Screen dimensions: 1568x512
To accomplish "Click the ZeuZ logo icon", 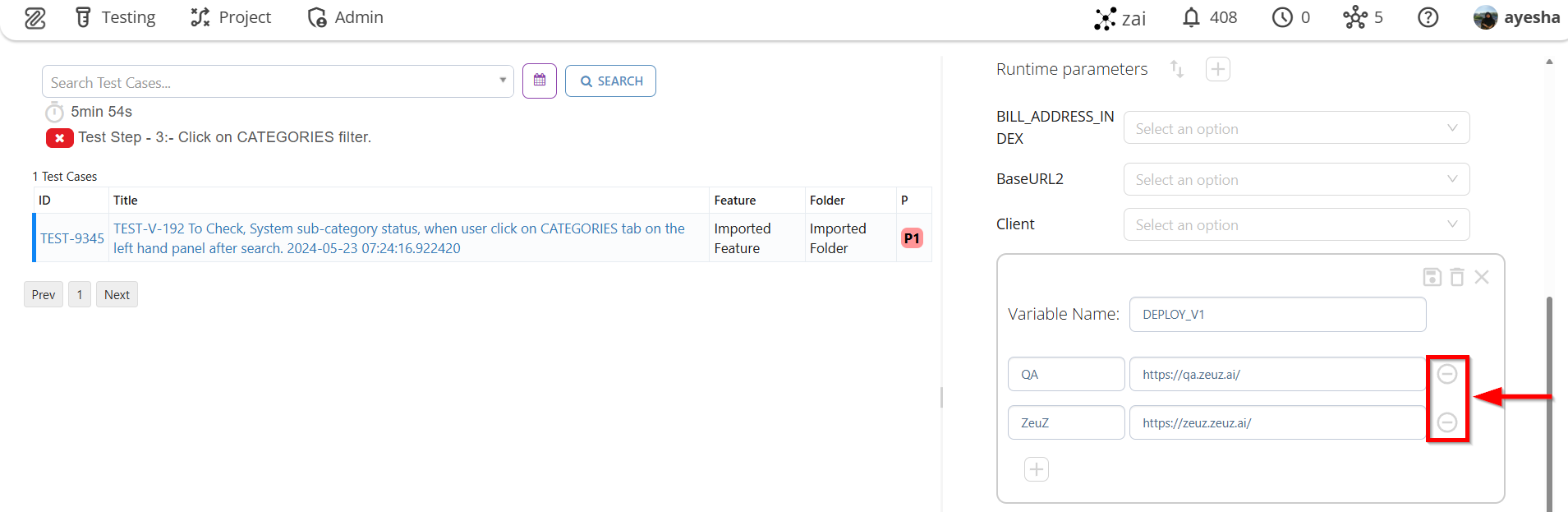I will (34, 18).
